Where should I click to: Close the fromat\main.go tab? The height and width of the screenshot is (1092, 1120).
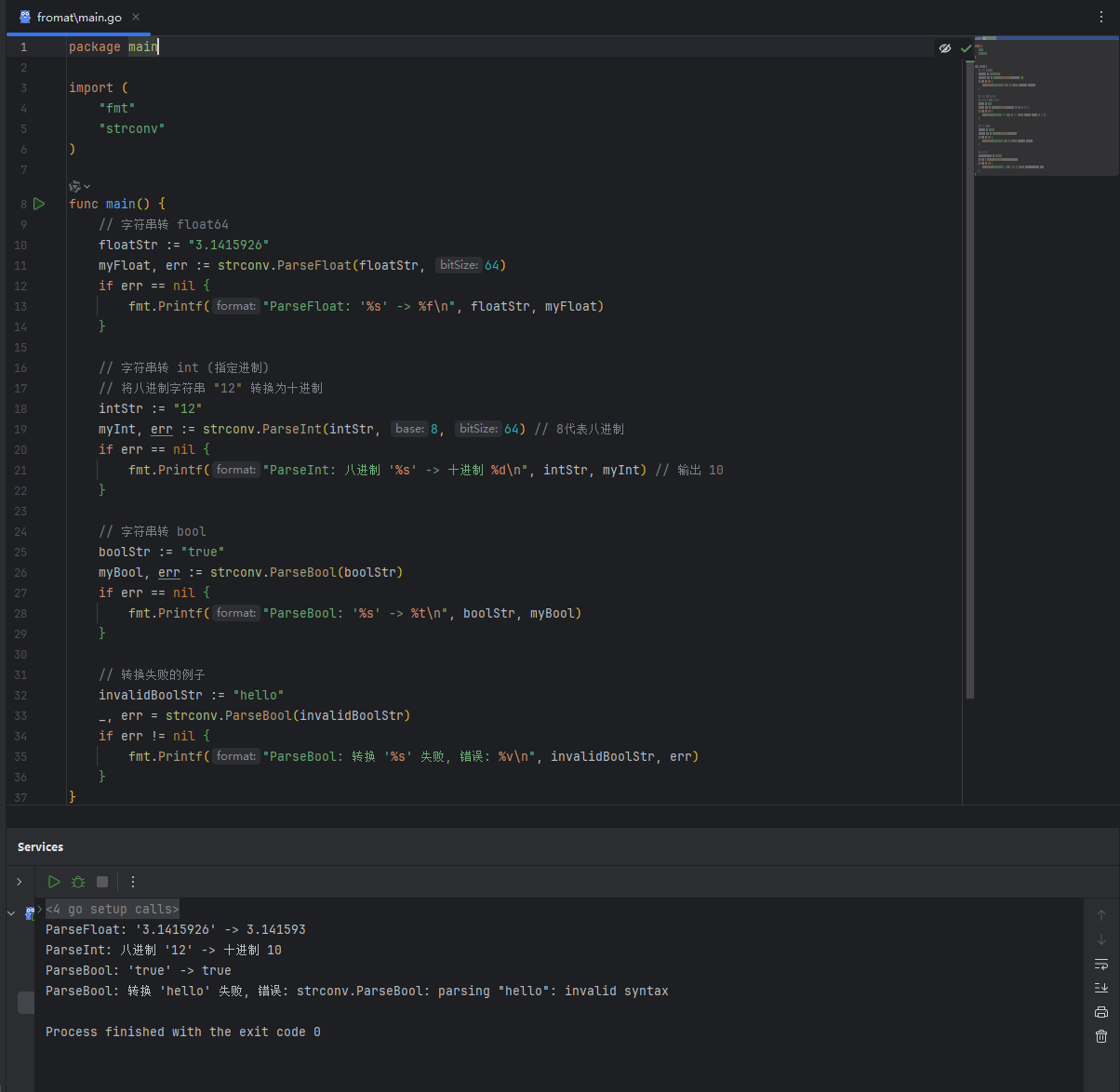[136, 17]
